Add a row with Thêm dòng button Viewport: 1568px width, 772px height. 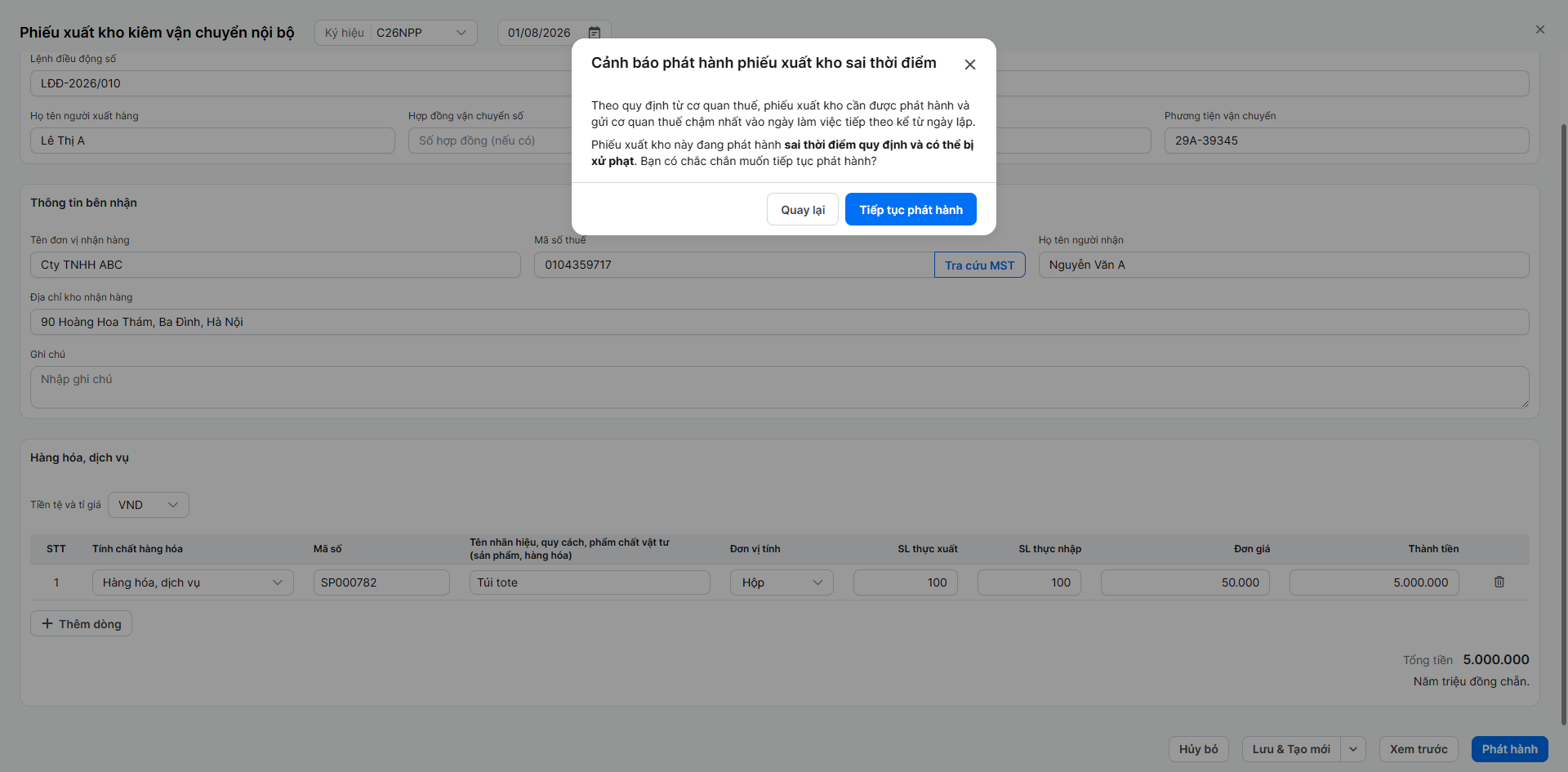tap(81, 624)
